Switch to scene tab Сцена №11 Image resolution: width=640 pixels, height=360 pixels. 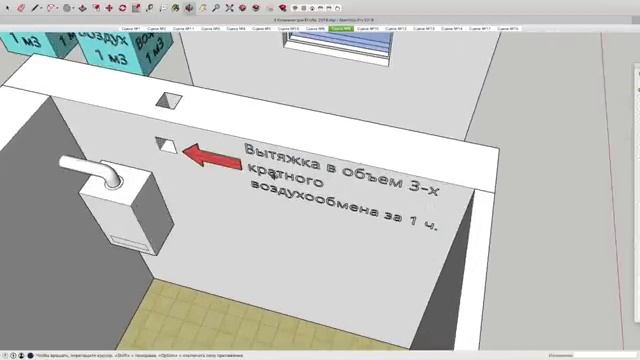pyautogui.click(x=183, y=29)
